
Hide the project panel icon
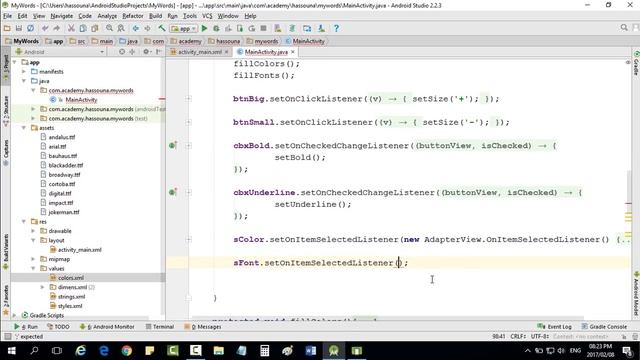click(x=159, y=52)
